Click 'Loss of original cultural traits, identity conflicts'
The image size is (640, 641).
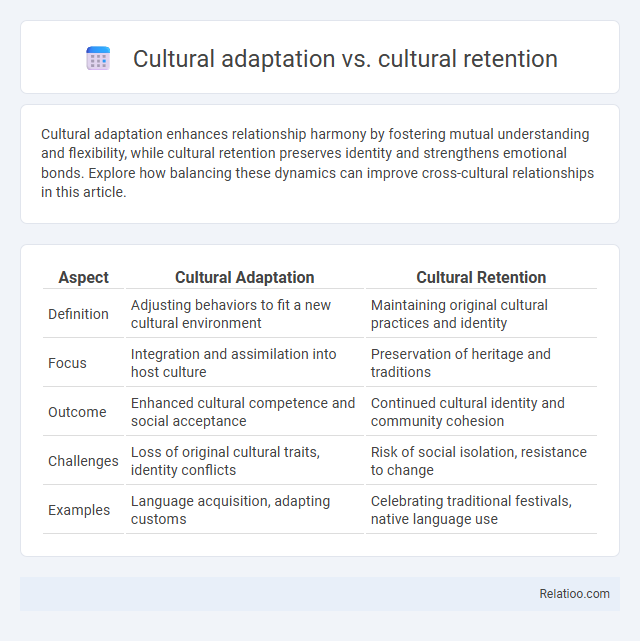click(x=225, y=461)
